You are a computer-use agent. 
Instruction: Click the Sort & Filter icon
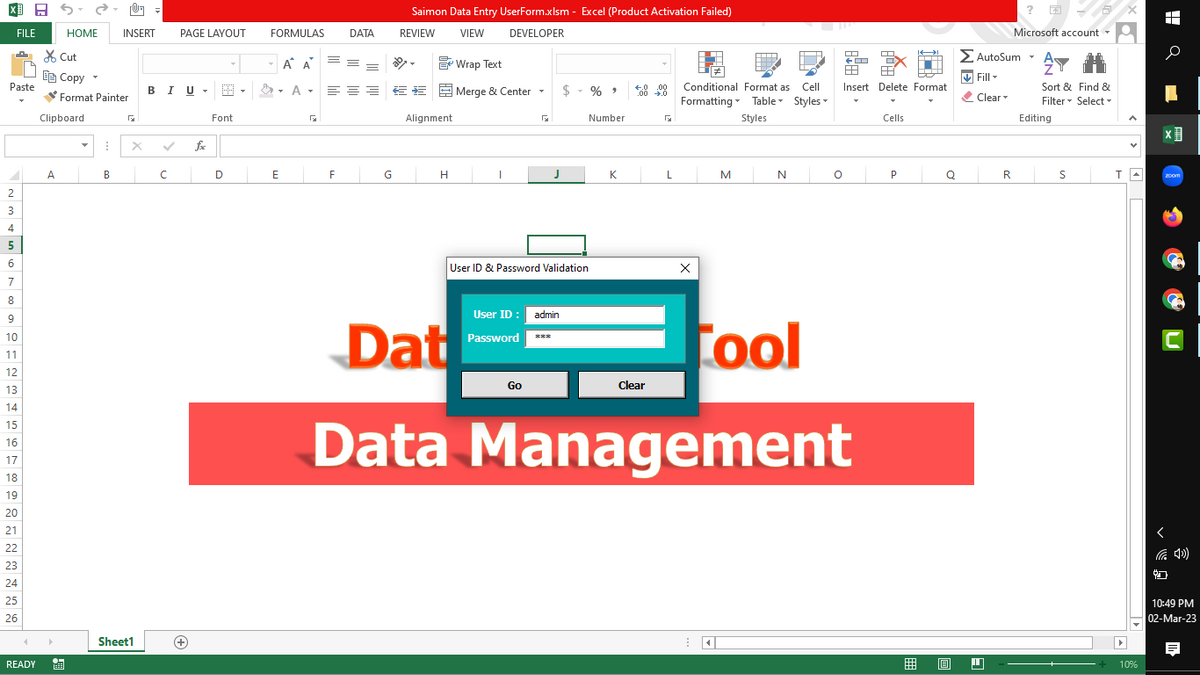[1055, 64]
